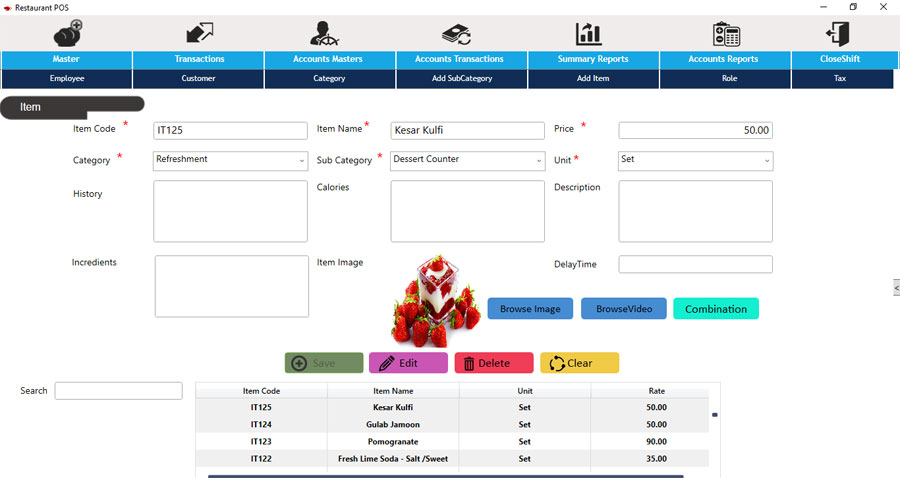This screenshot has width=900, height=478.
Task: Switch to the Employee tab
Action: pyautogui.click(x=67, y=78)
